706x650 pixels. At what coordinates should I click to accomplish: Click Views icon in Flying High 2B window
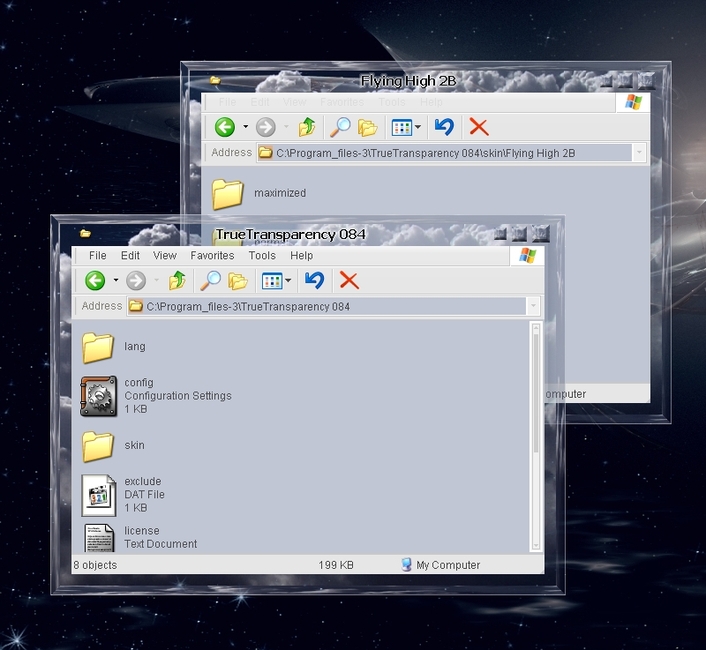[x=402, y=127]
